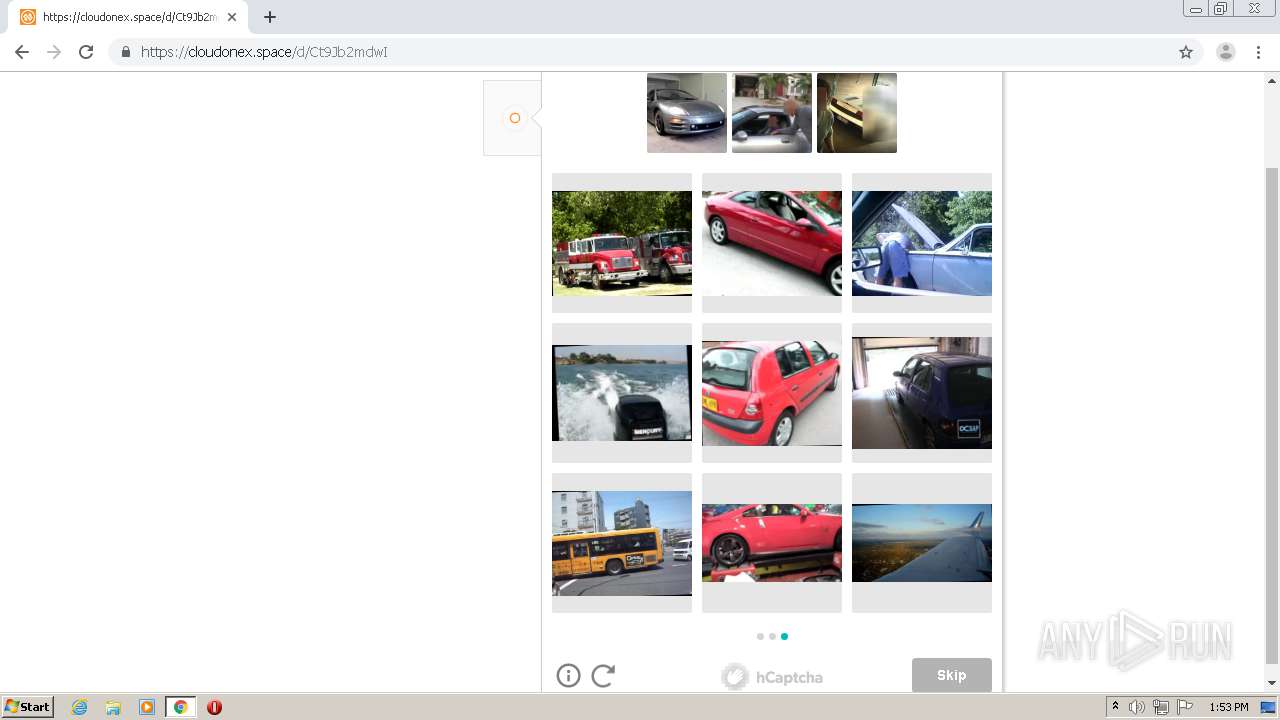Click the show desktop button

tap(1270, 707)
